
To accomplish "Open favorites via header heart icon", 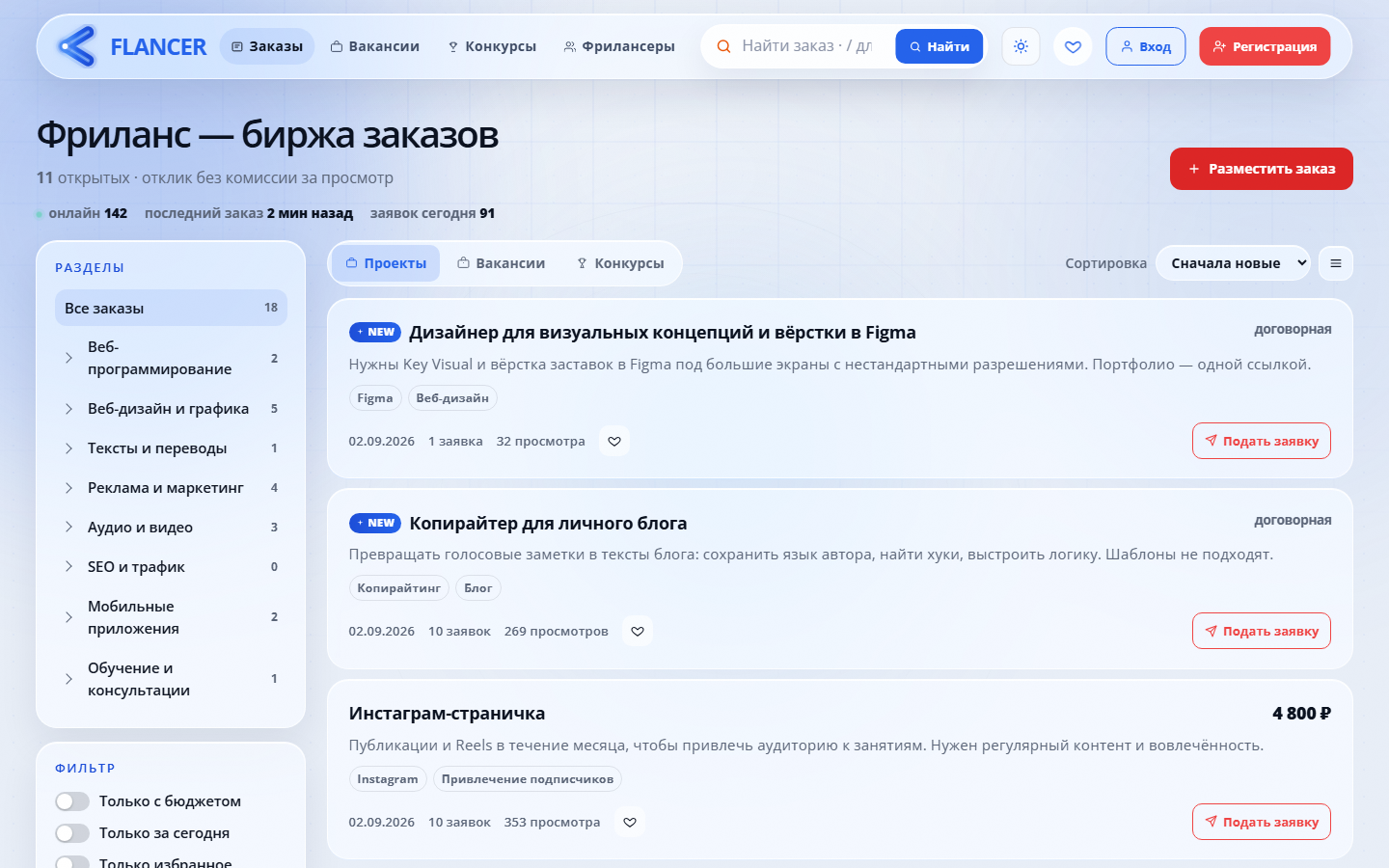I will pos(1073,46).
